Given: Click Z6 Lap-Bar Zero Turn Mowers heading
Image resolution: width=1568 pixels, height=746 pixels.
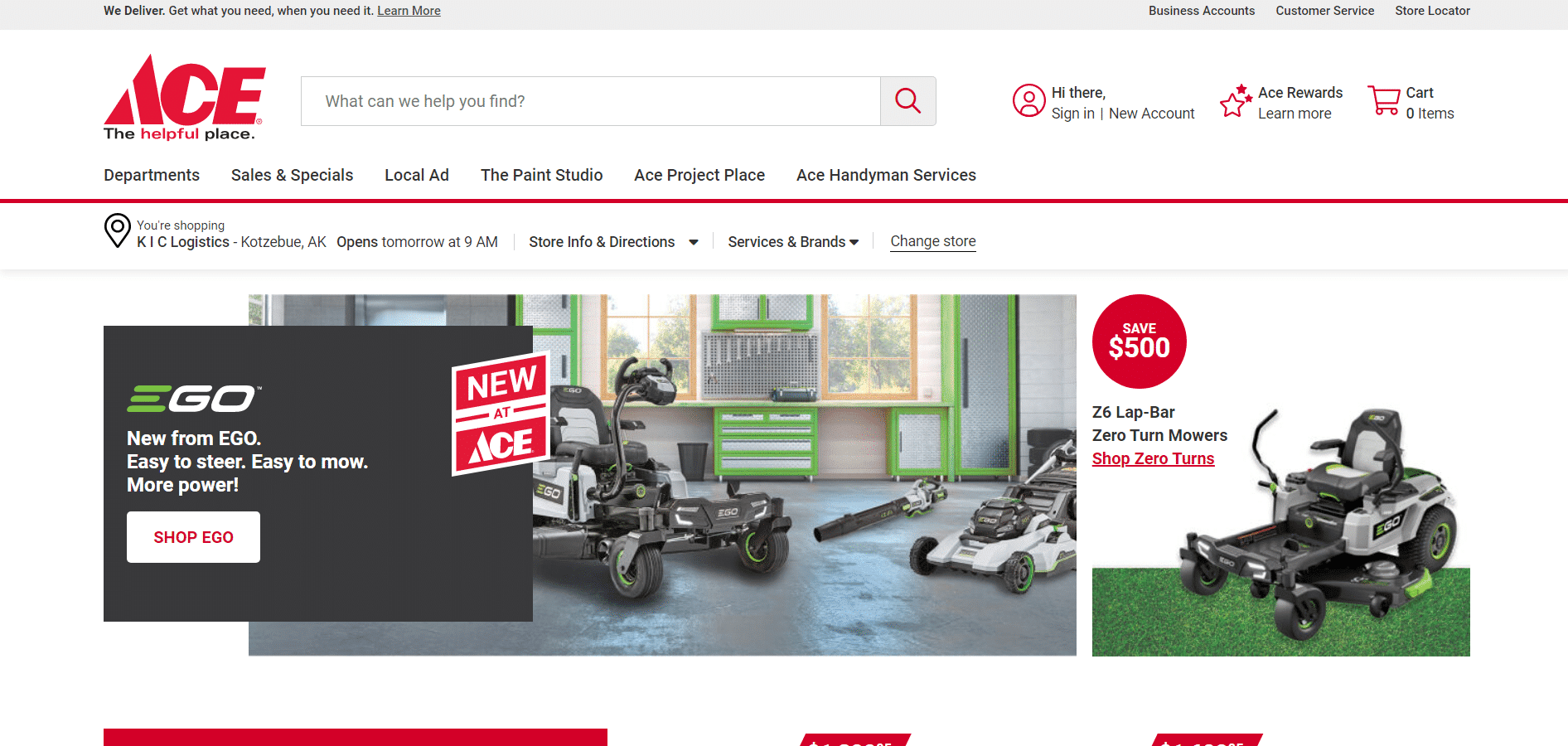Looking at the screenshot, I should point(1159,424).
